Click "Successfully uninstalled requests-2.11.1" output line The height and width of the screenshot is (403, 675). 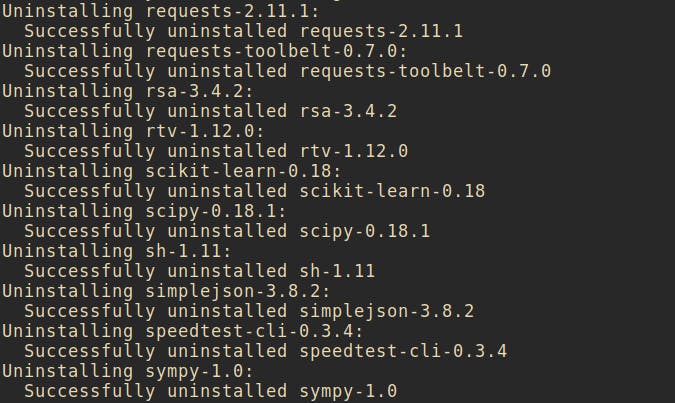243,30
